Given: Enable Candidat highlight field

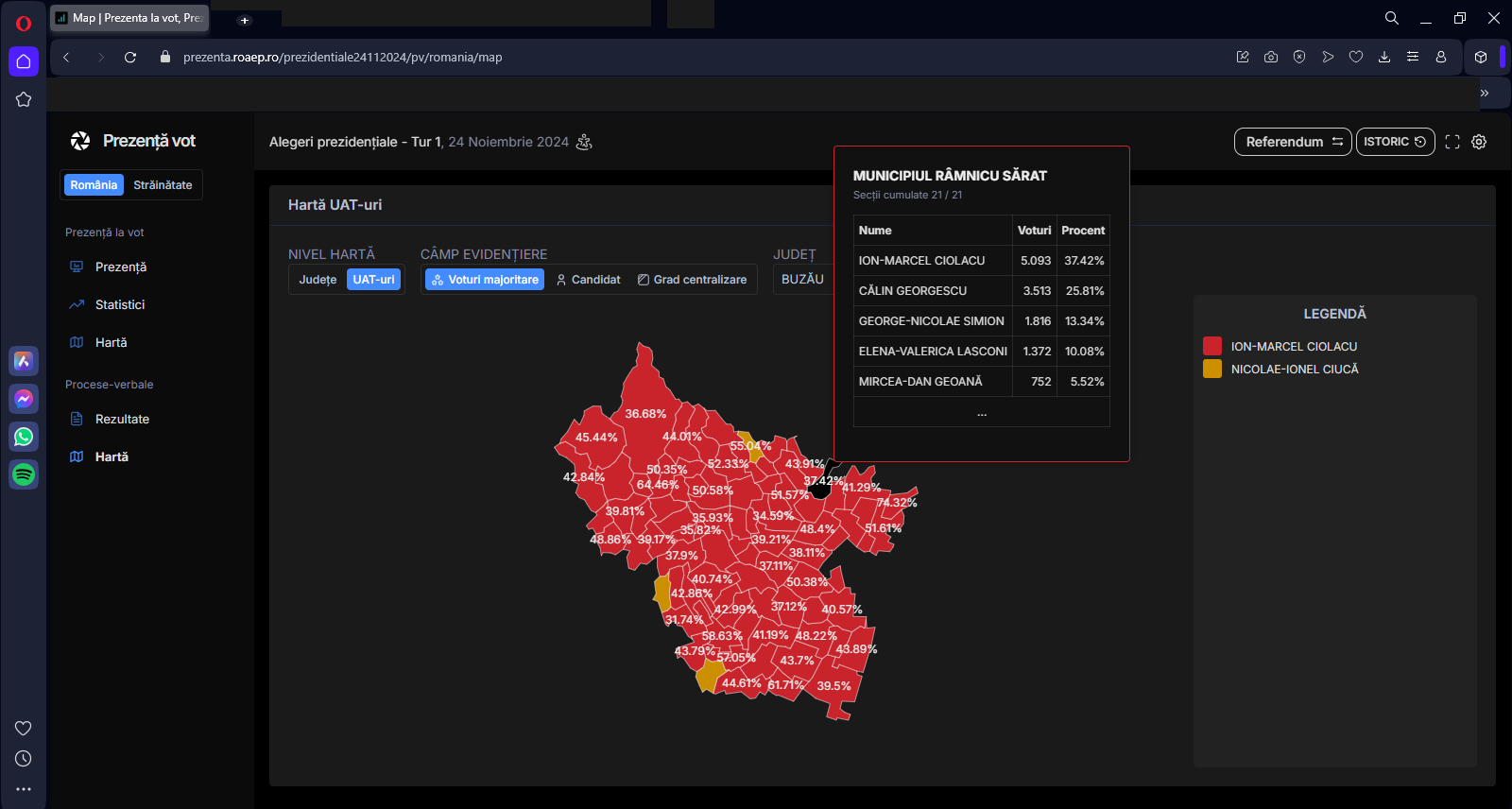Looking at the screenshot, I should tap(588, 280).
